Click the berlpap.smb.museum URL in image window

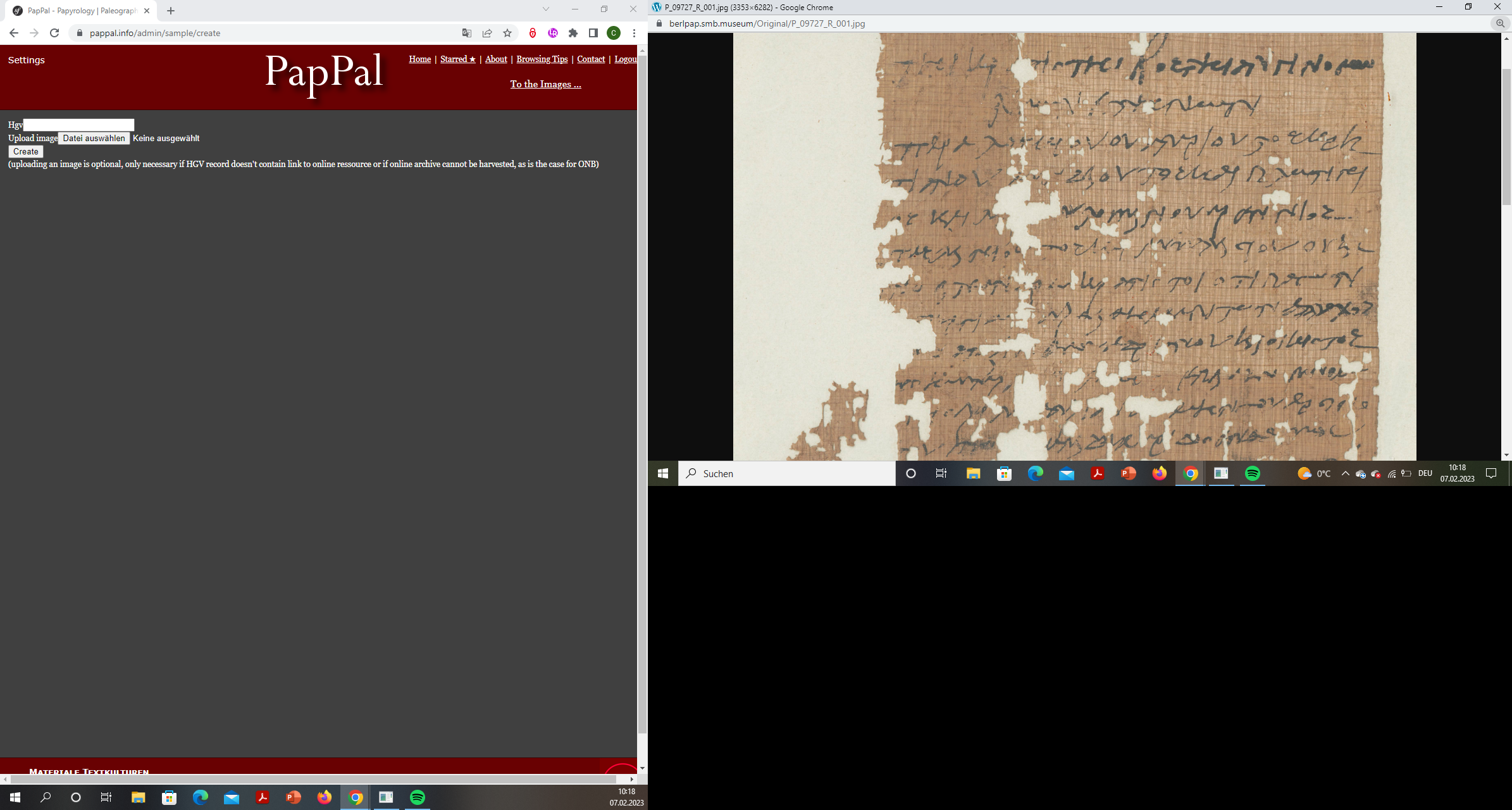coord(767,23)
